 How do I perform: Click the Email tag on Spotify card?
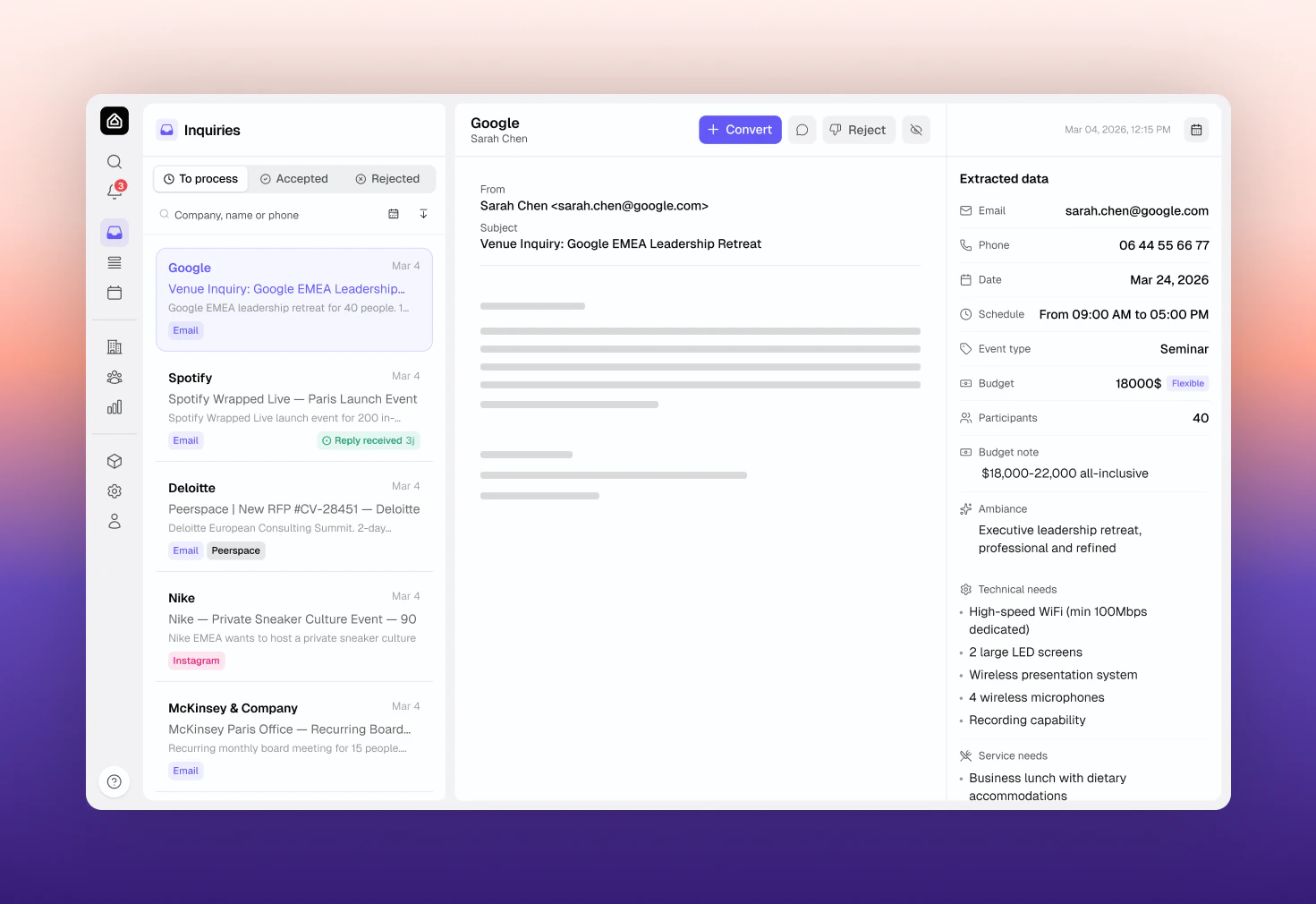186,440
